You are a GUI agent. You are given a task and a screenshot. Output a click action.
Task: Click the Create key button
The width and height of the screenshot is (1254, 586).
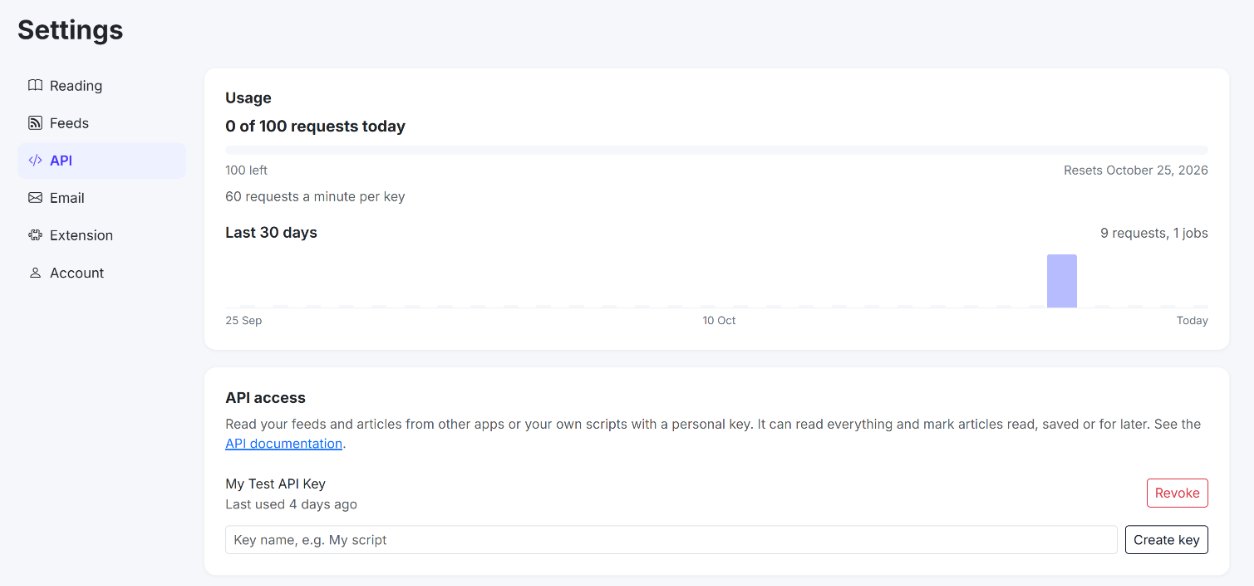[1166, 540]
